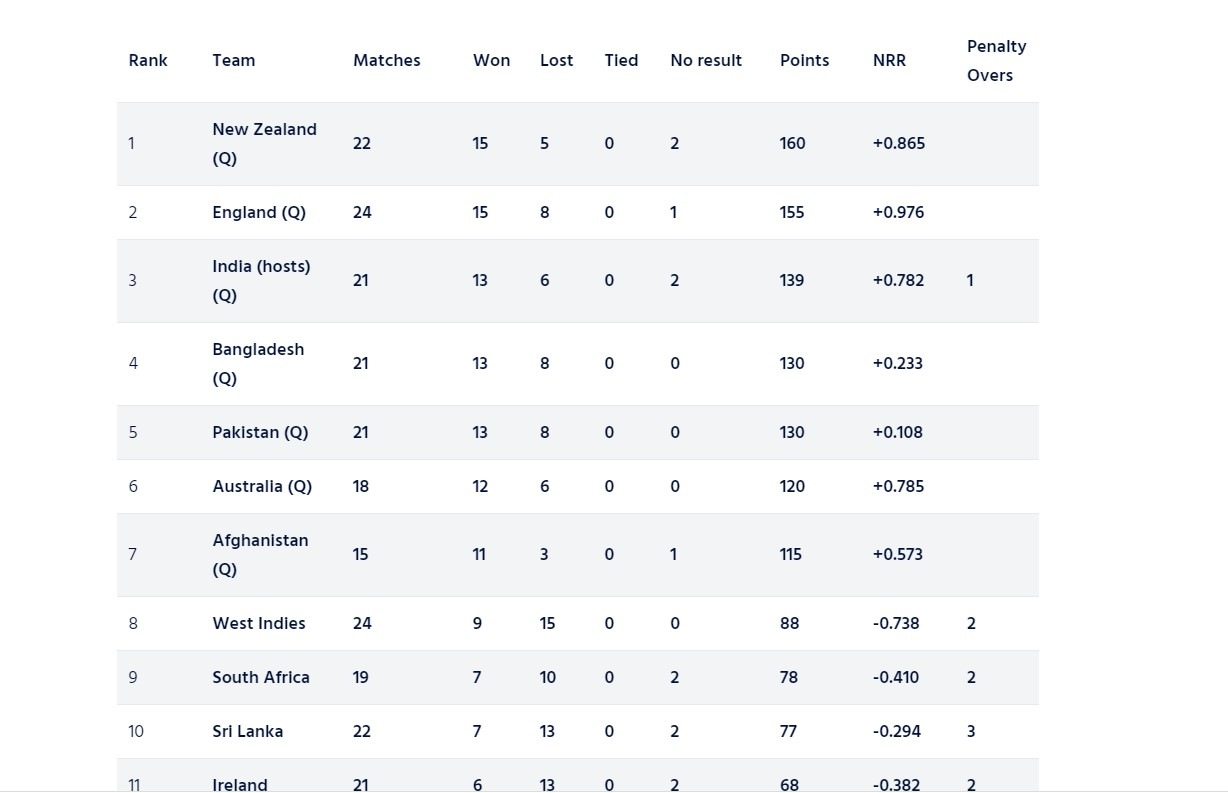Select the Sri Lanka team name
The image size is (1228, 793).
[x=248, y=732]
